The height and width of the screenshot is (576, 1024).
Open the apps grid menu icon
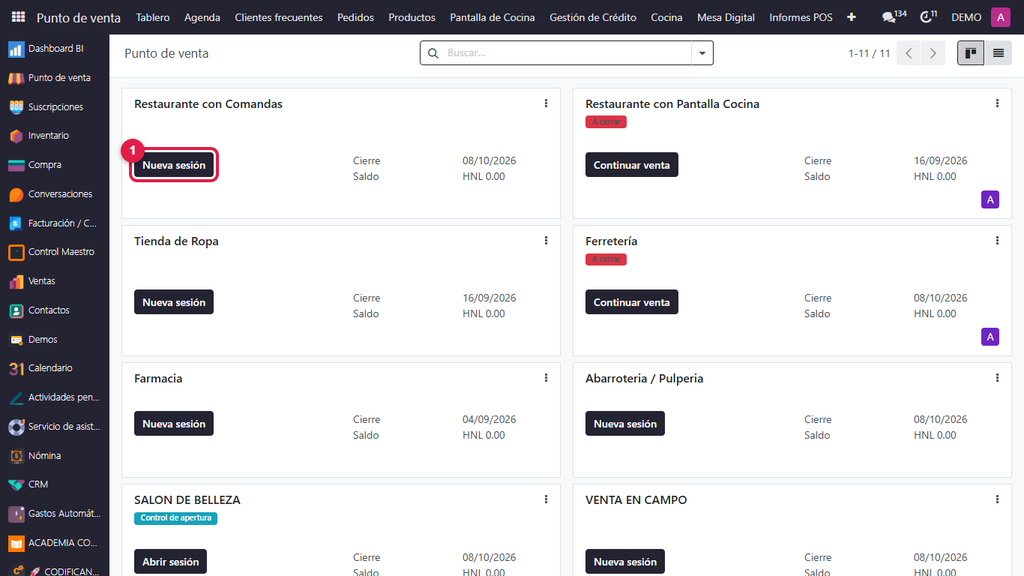18,17
